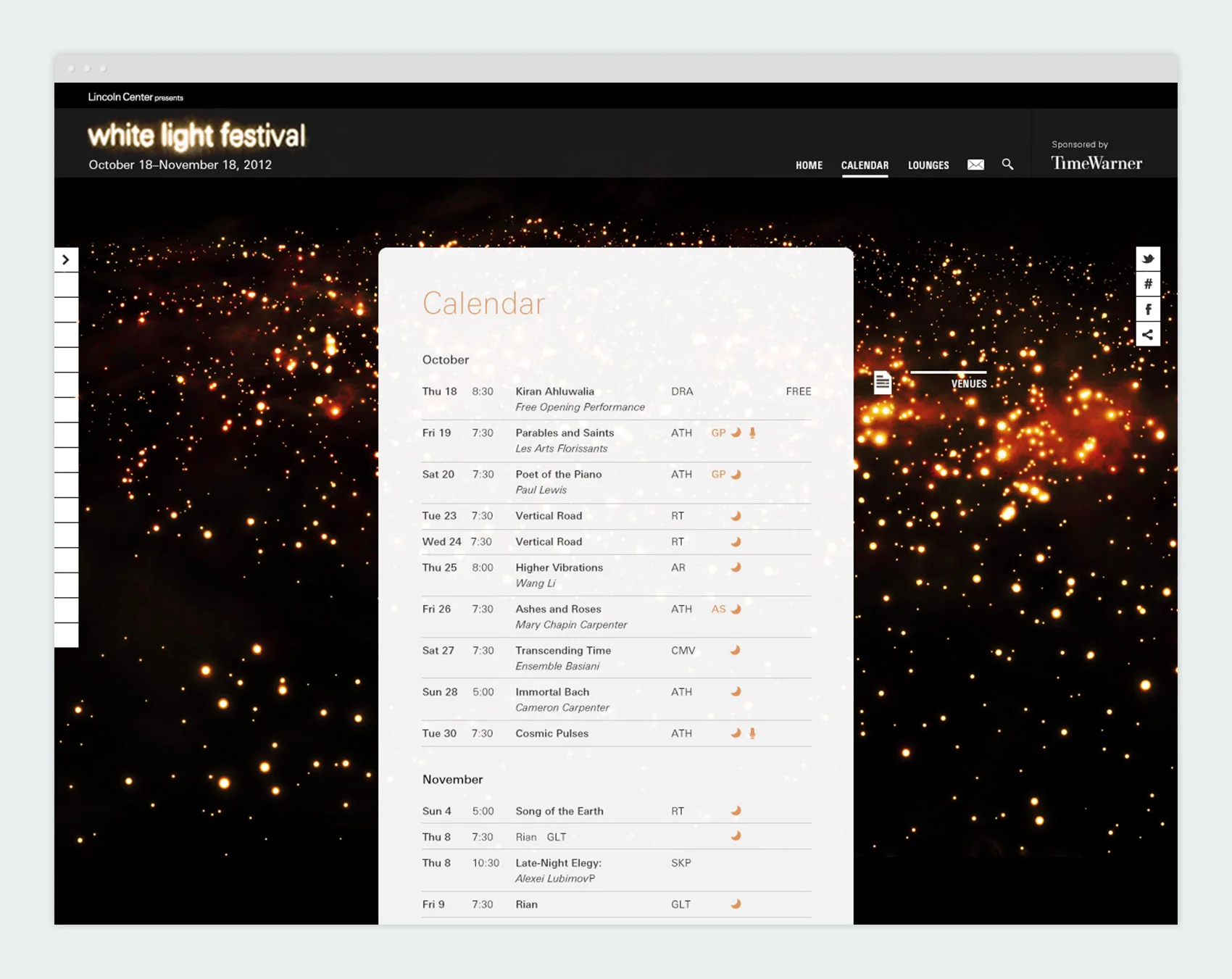Go to the HOME menu item
This screenshot has width=1232, height=979.
(809, 165)
